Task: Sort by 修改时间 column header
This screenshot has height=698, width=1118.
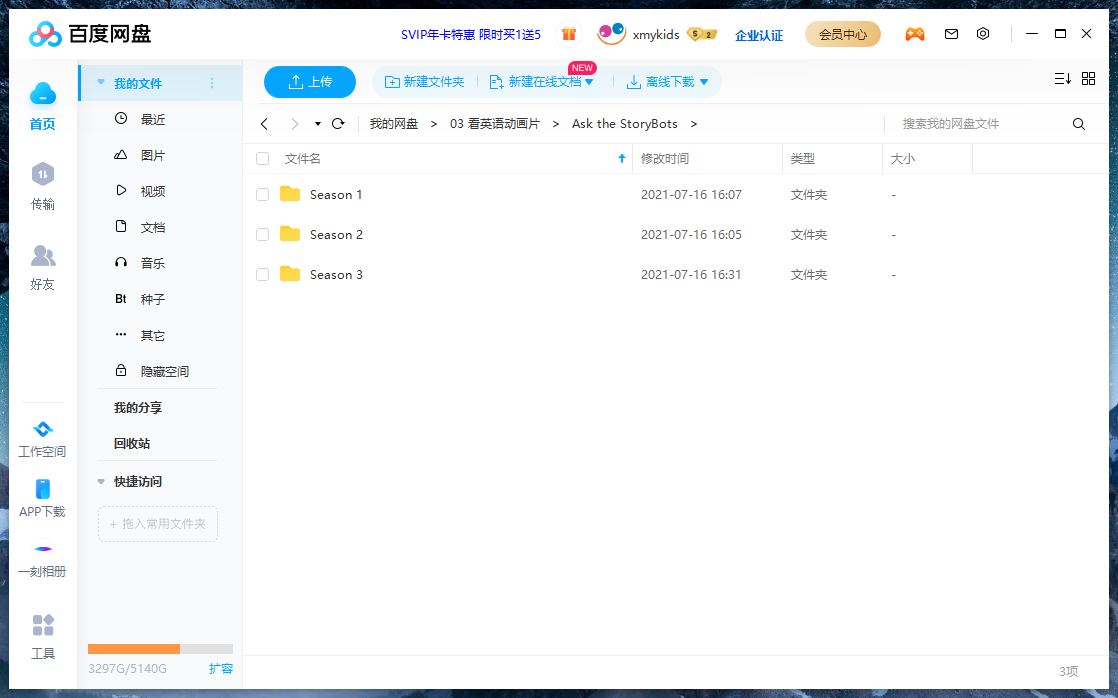Action: (x=707, y=158)
